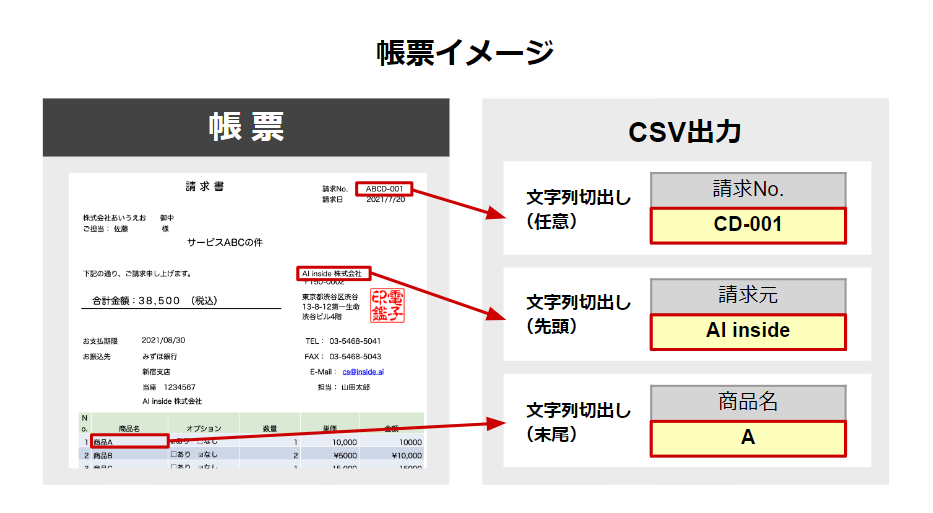Click the 請求元 gray header
Viewport: 933px width, 513px height.
pos(748,296)
